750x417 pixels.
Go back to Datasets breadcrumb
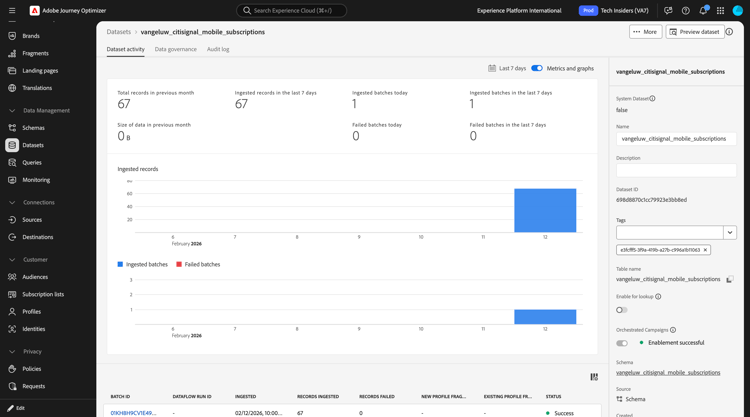tap(119, 32)
